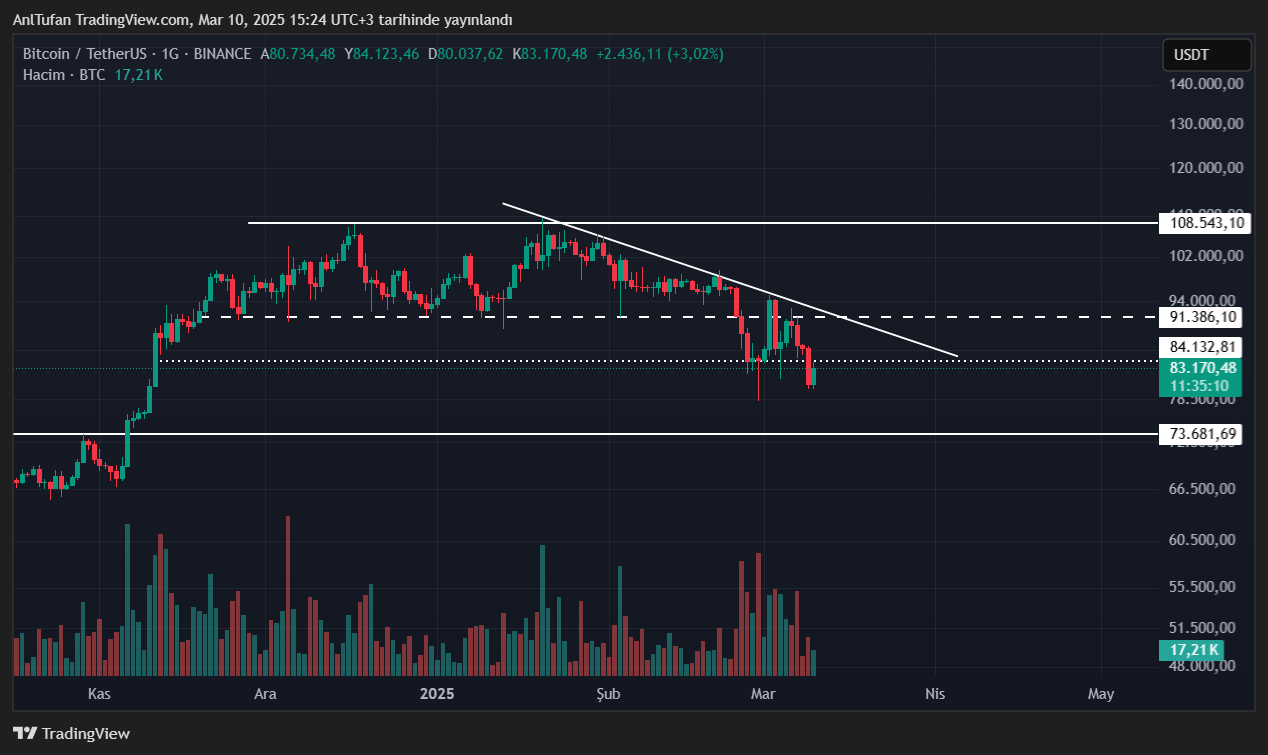Click the Kas label on time axis
The width and height of the screenshot is (1268, 755).
click(x=98, y=693)
